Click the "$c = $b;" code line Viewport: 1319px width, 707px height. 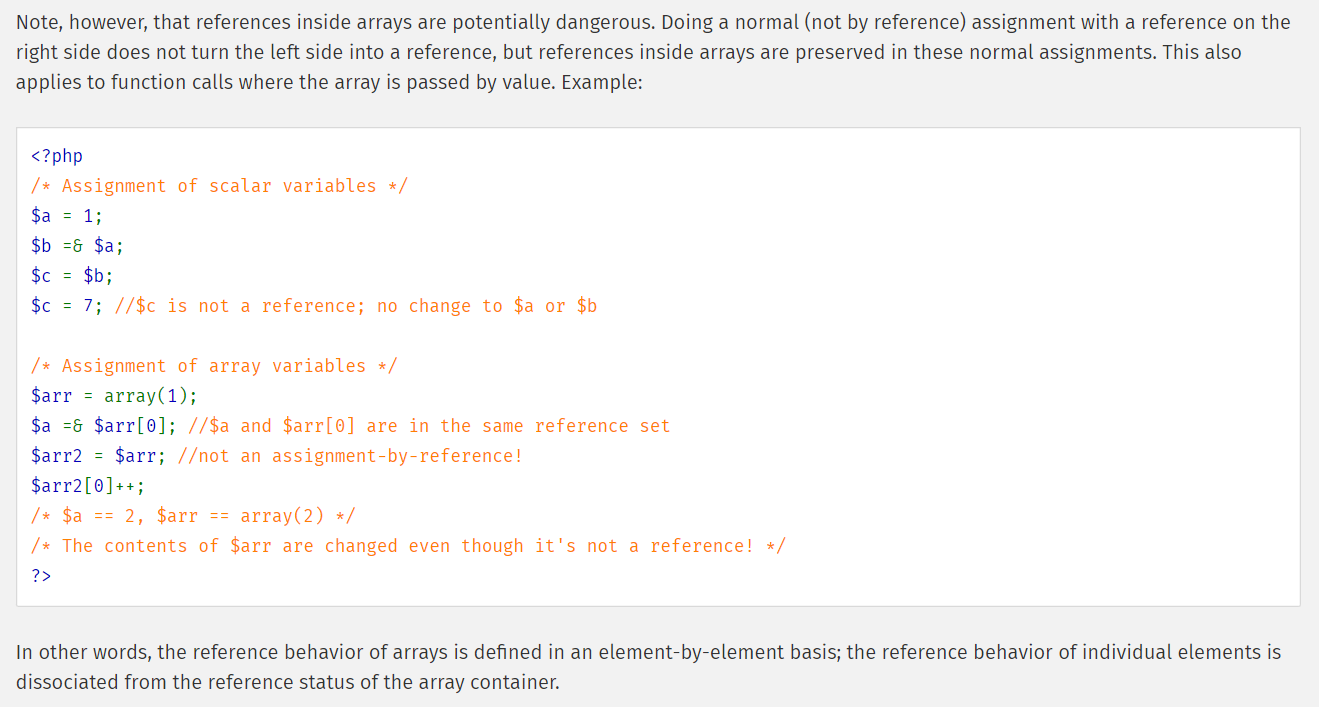click(x=72, y=276)
